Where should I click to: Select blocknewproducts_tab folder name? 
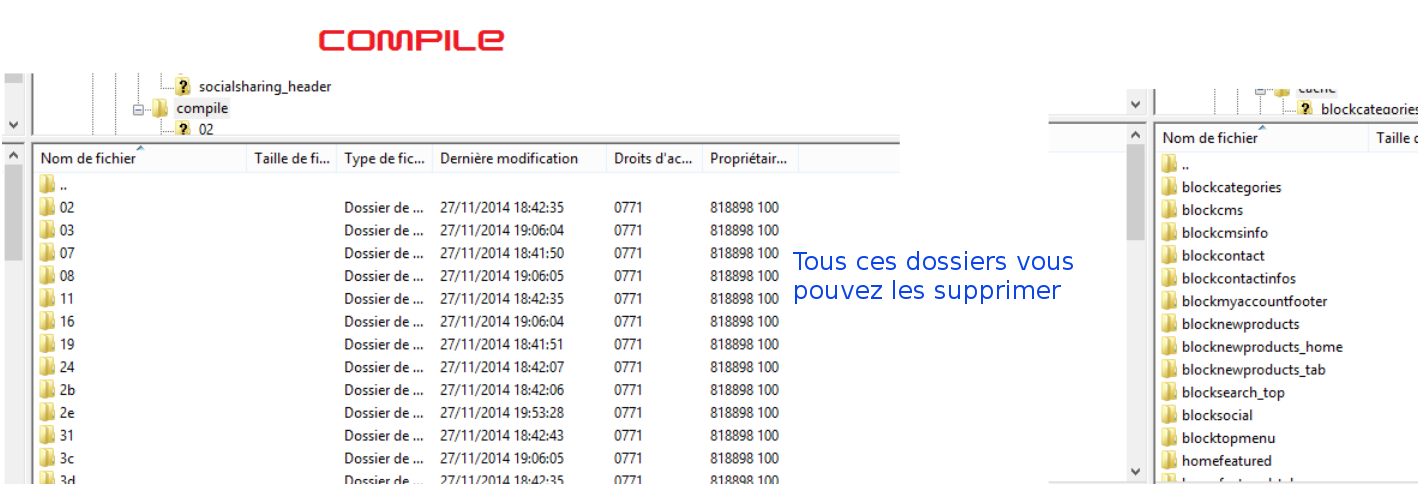(x=1254, y=370)
